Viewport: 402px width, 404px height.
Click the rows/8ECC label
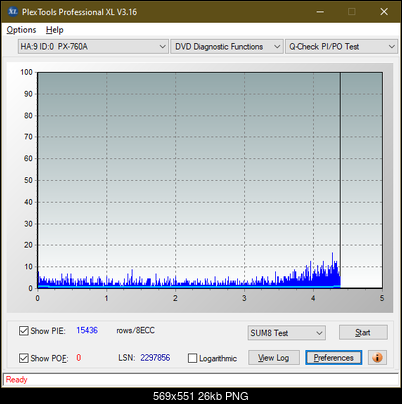[135, 330]
